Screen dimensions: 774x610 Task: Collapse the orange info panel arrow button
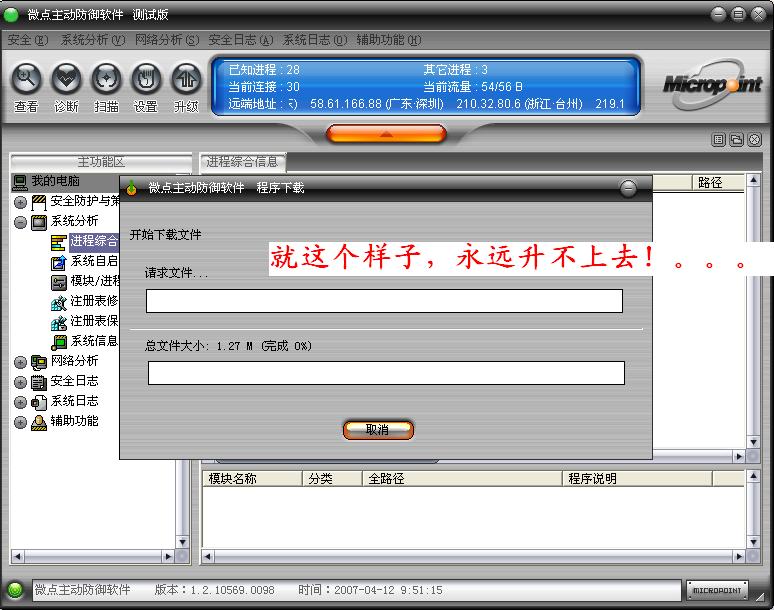(x=387, y=134)
